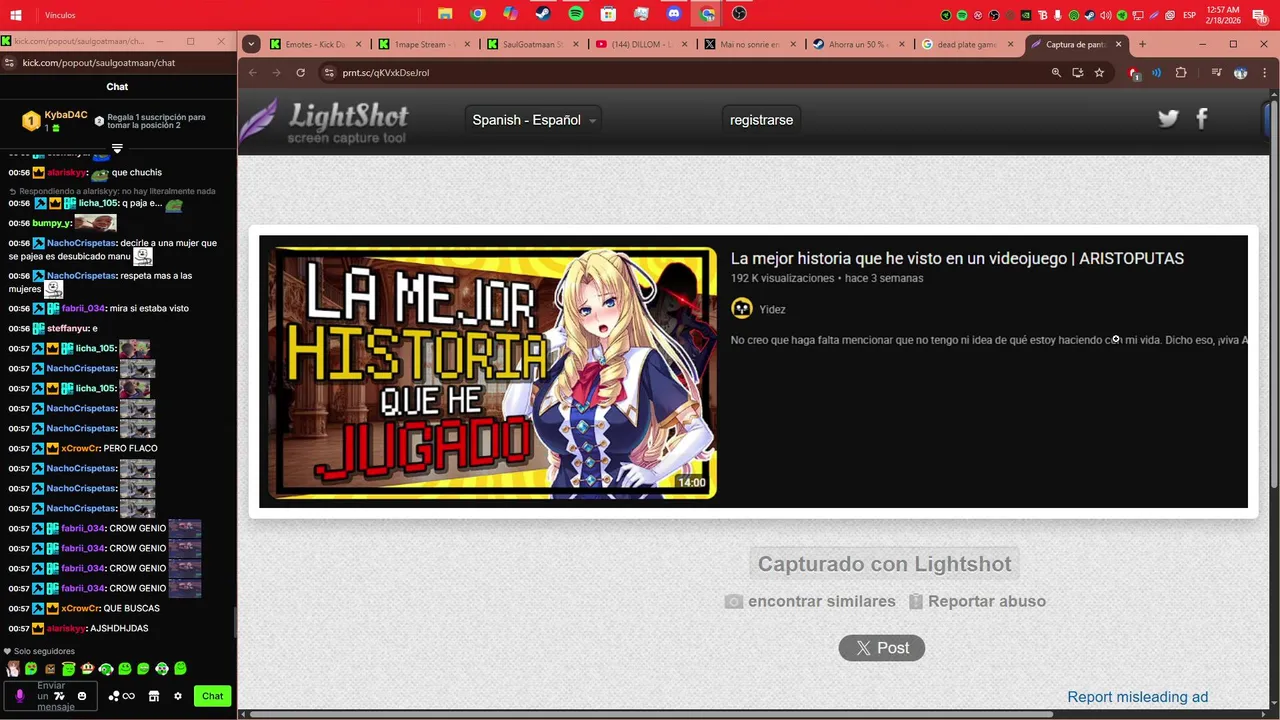
Task: Open File Explorer from the taskbar
Action: (x=445, y=14)
